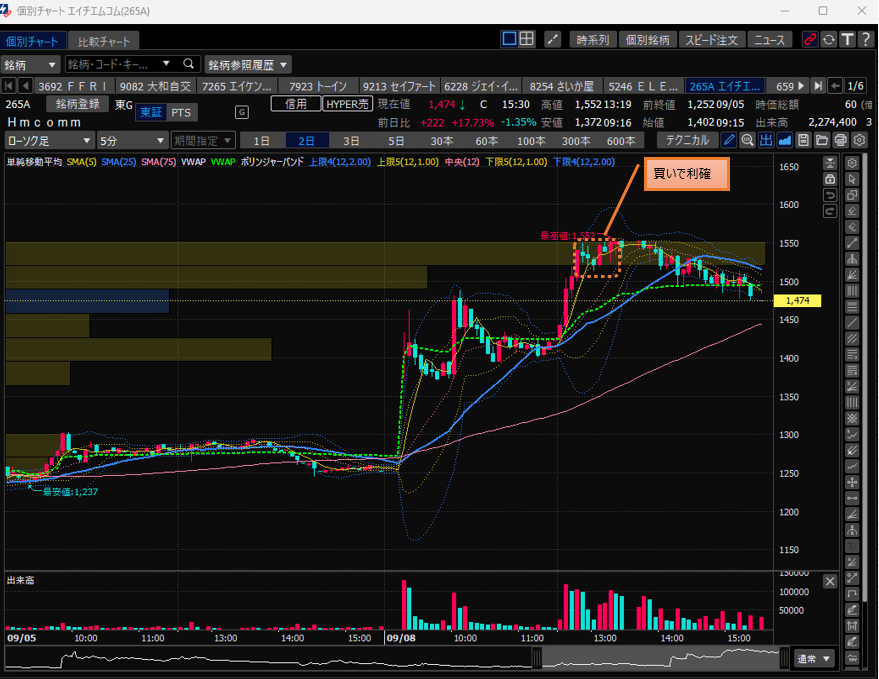Click the refresh chart icon
This screenshot has height=679, width=879.
[828, 40]
